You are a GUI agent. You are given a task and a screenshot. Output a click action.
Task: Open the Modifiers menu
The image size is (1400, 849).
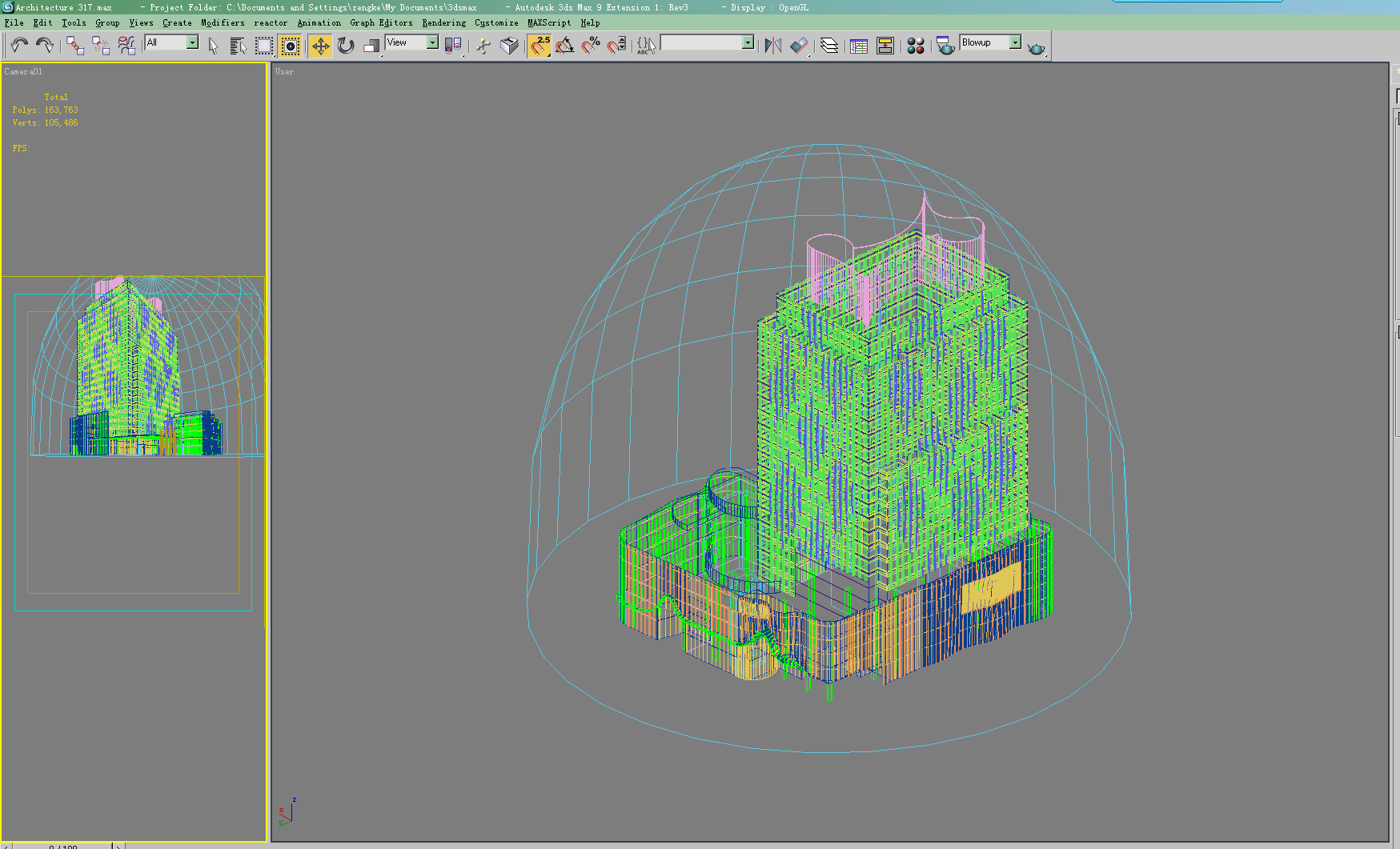(223, 23)
